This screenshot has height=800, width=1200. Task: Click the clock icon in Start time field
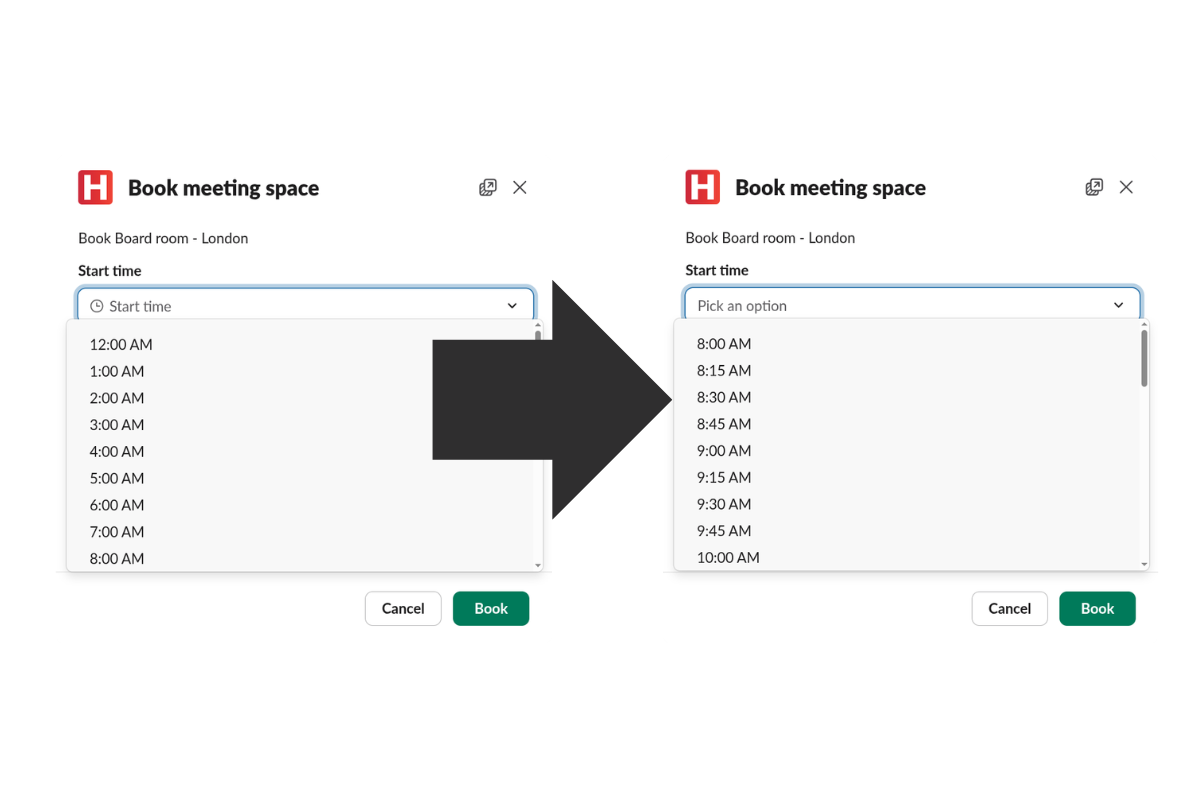[97, 306]
